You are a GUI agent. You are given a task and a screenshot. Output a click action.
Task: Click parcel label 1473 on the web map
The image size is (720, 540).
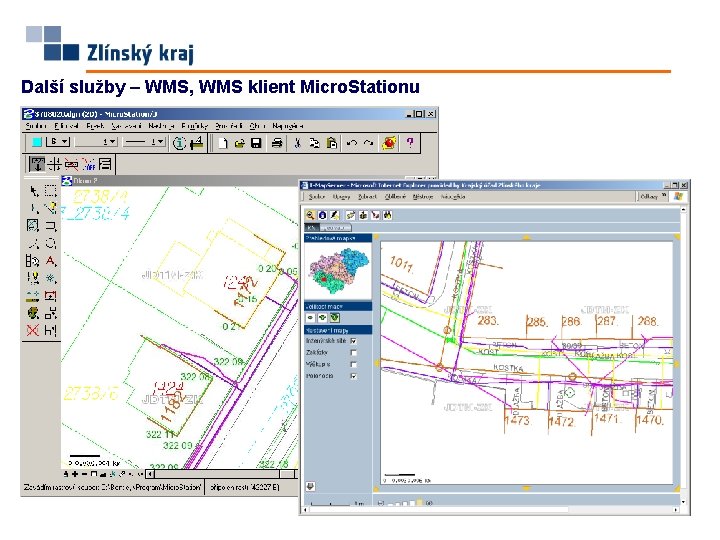click(518, 420)
